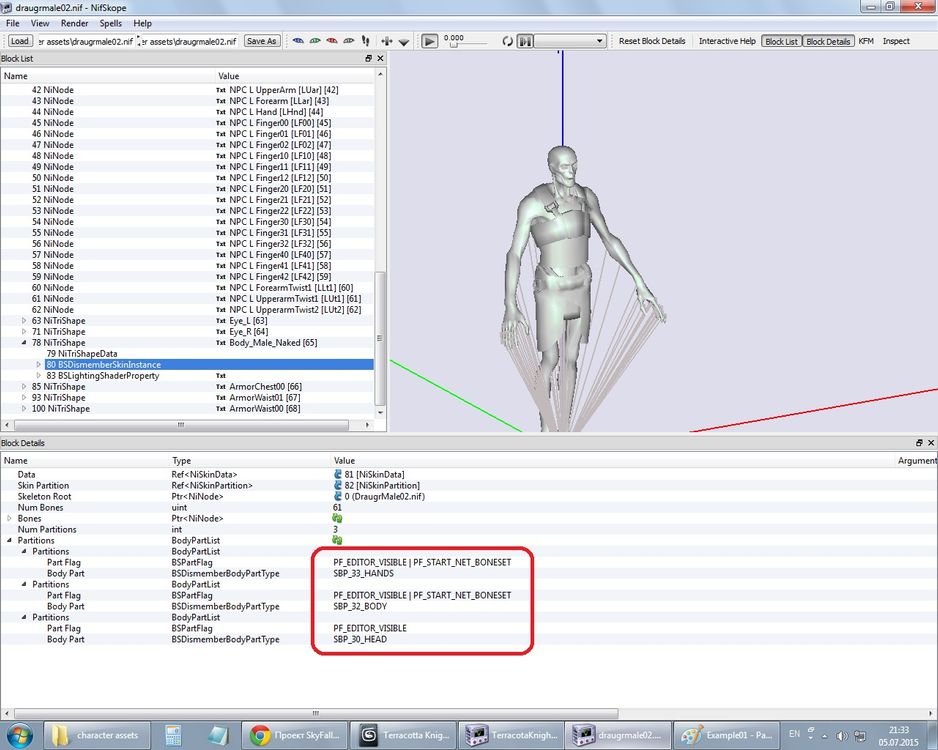Click SBP_33_HANDS body part value
The height and width of the screenshot is (750, 938).
coord(363,574)
